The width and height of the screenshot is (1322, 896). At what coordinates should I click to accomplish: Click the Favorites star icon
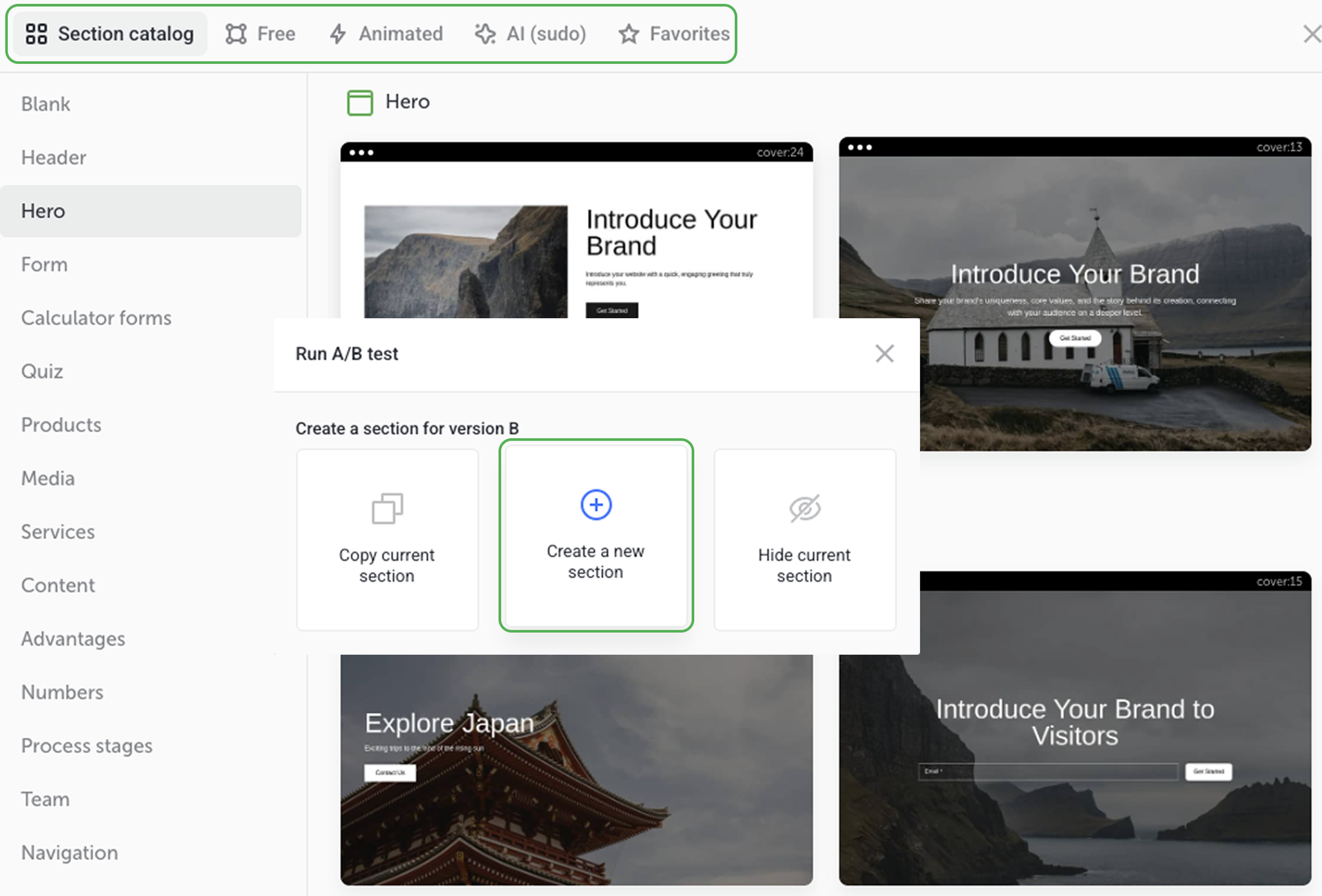pyautogui.click(x=629, y=34)
